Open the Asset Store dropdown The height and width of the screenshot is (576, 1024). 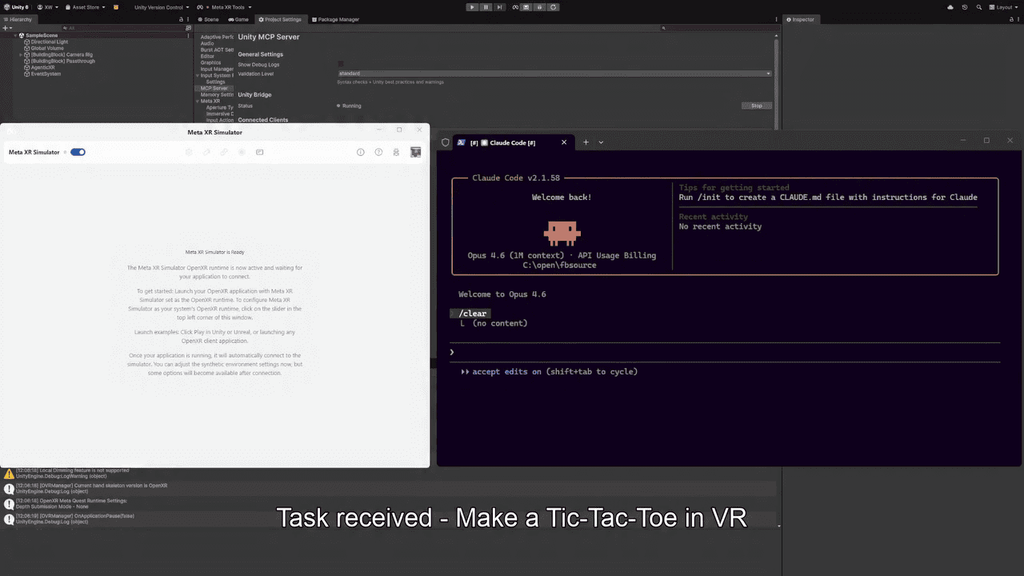(86, 7)
